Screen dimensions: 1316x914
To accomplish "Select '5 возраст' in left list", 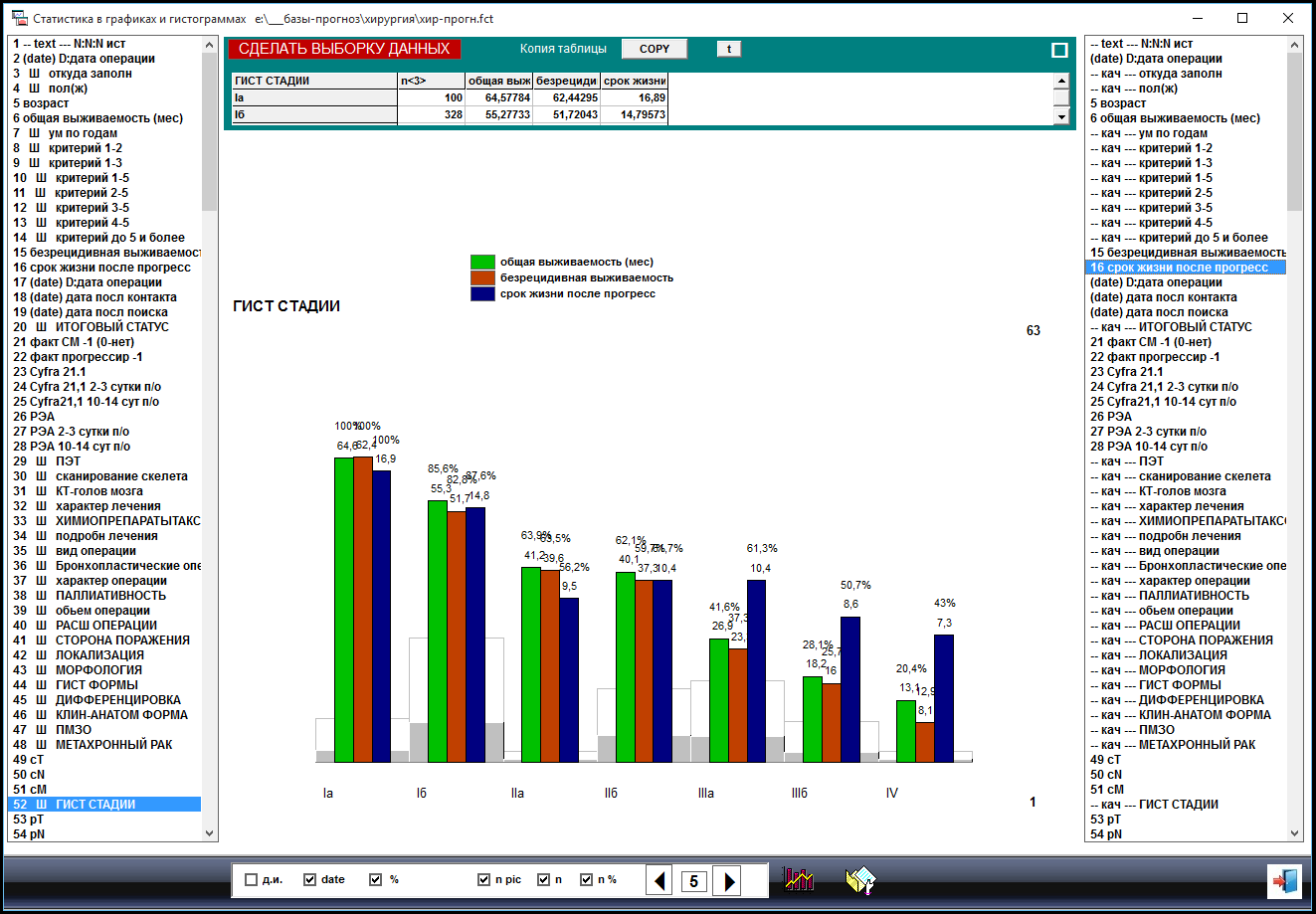I will click(41, 103).
